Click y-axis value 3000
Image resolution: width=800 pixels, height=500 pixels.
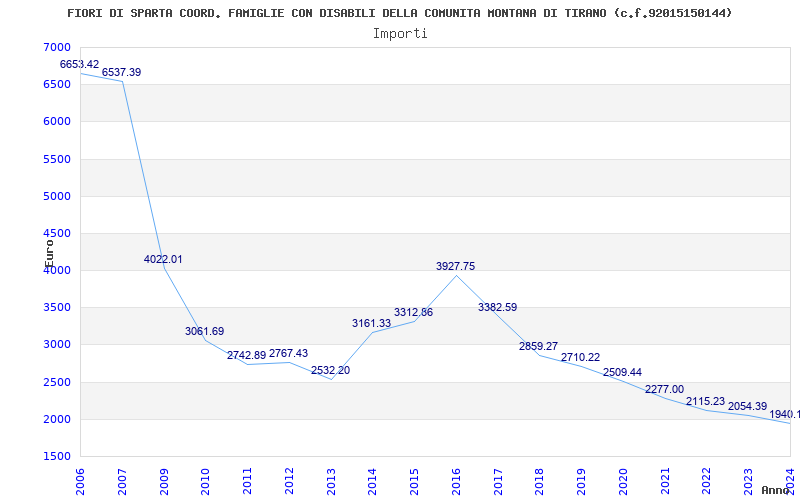pyautogui.click(x=56, y=345)
